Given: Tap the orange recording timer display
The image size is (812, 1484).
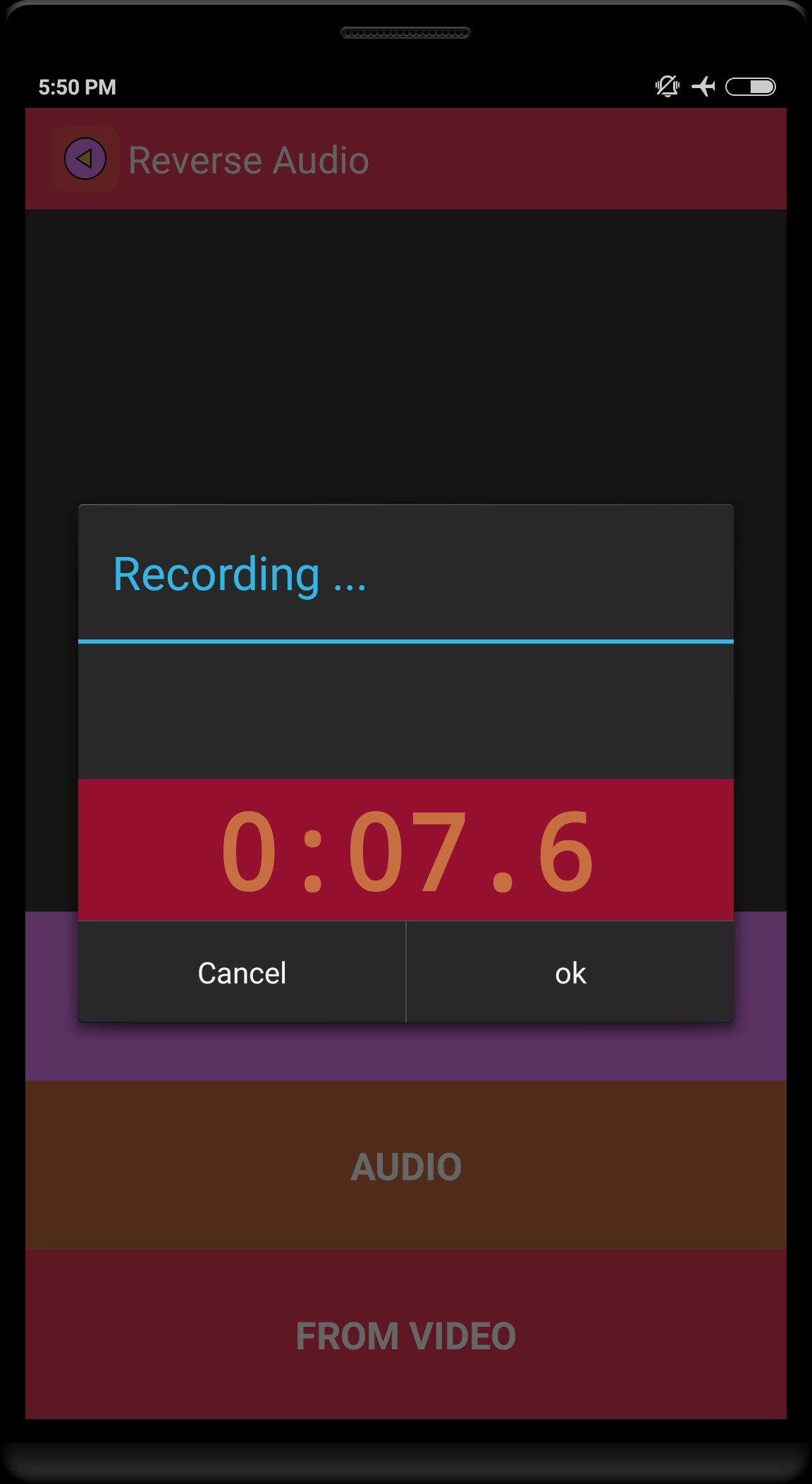Looking at the screenshot, I should pyautogui.click(x=406, y=850).
